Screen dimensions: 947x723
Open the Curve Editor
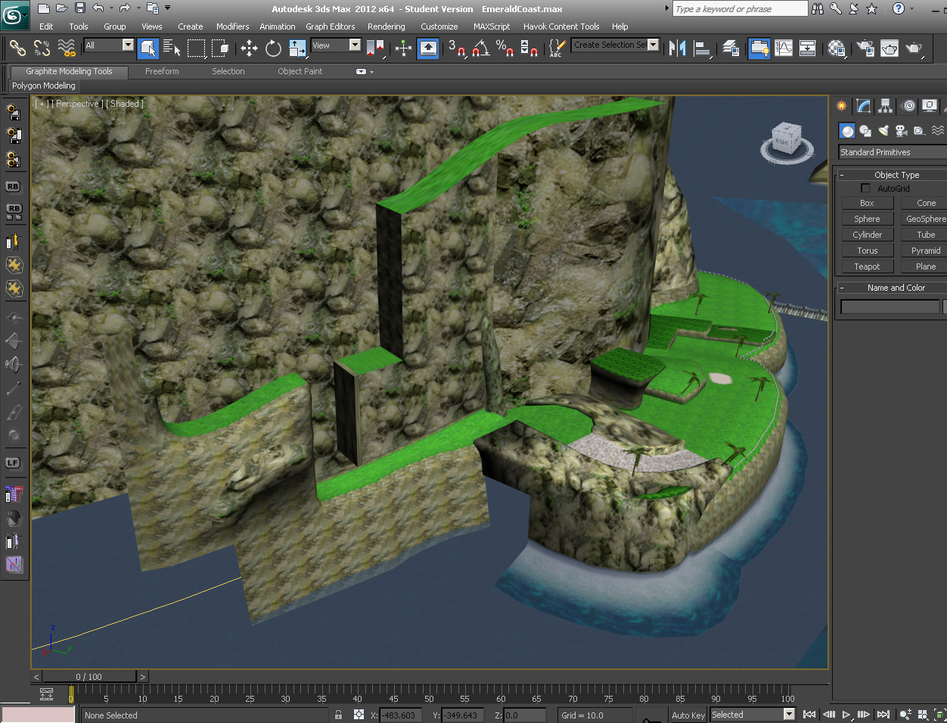[783, 48]
